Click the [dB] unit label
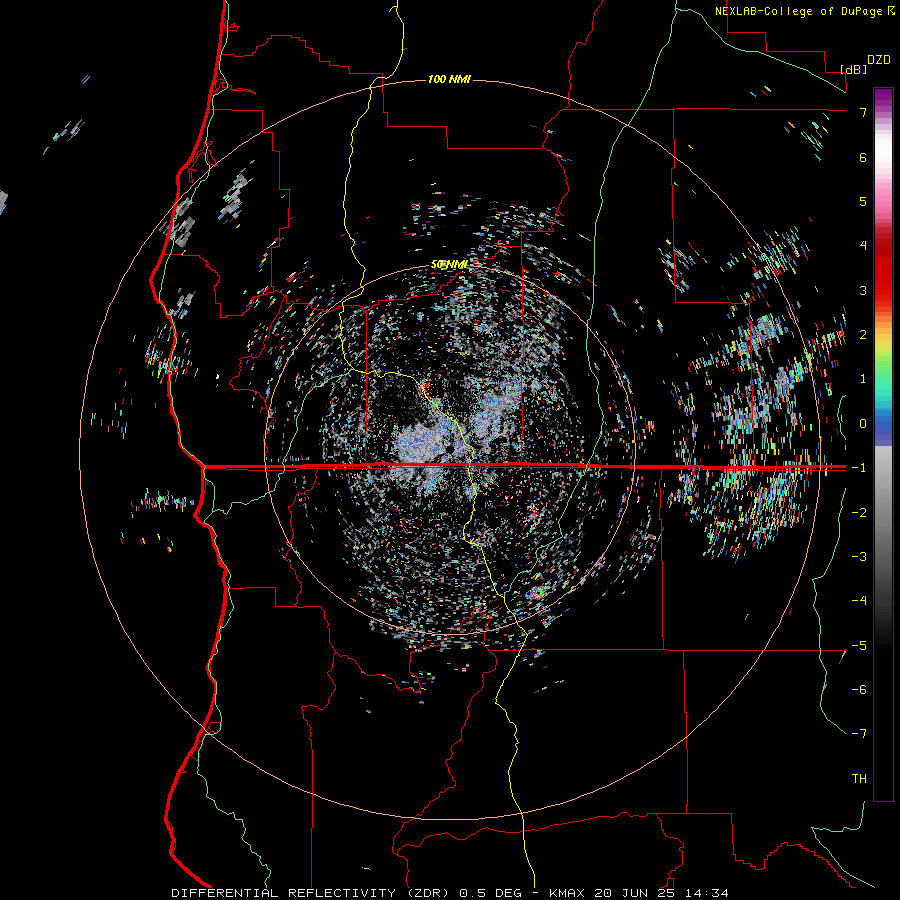 click(854, 69)
